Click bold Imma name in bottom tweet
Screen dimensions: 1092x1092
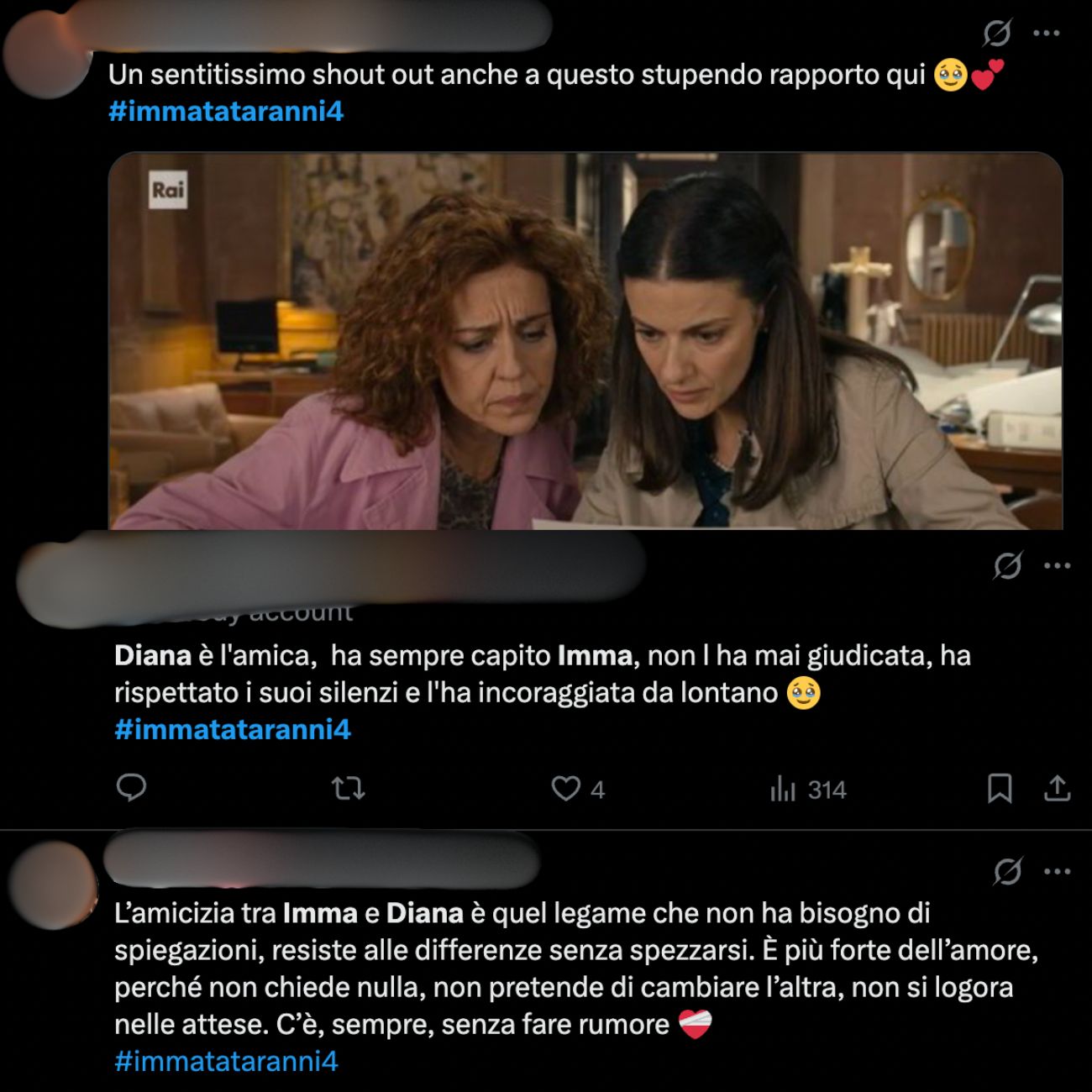point(320,913)
